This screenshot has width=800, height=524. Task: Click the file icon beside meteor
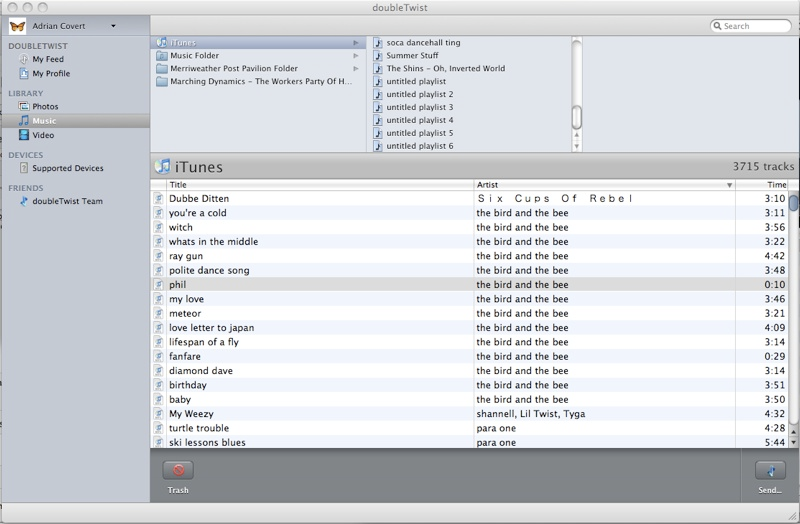(x=159, y=313)
